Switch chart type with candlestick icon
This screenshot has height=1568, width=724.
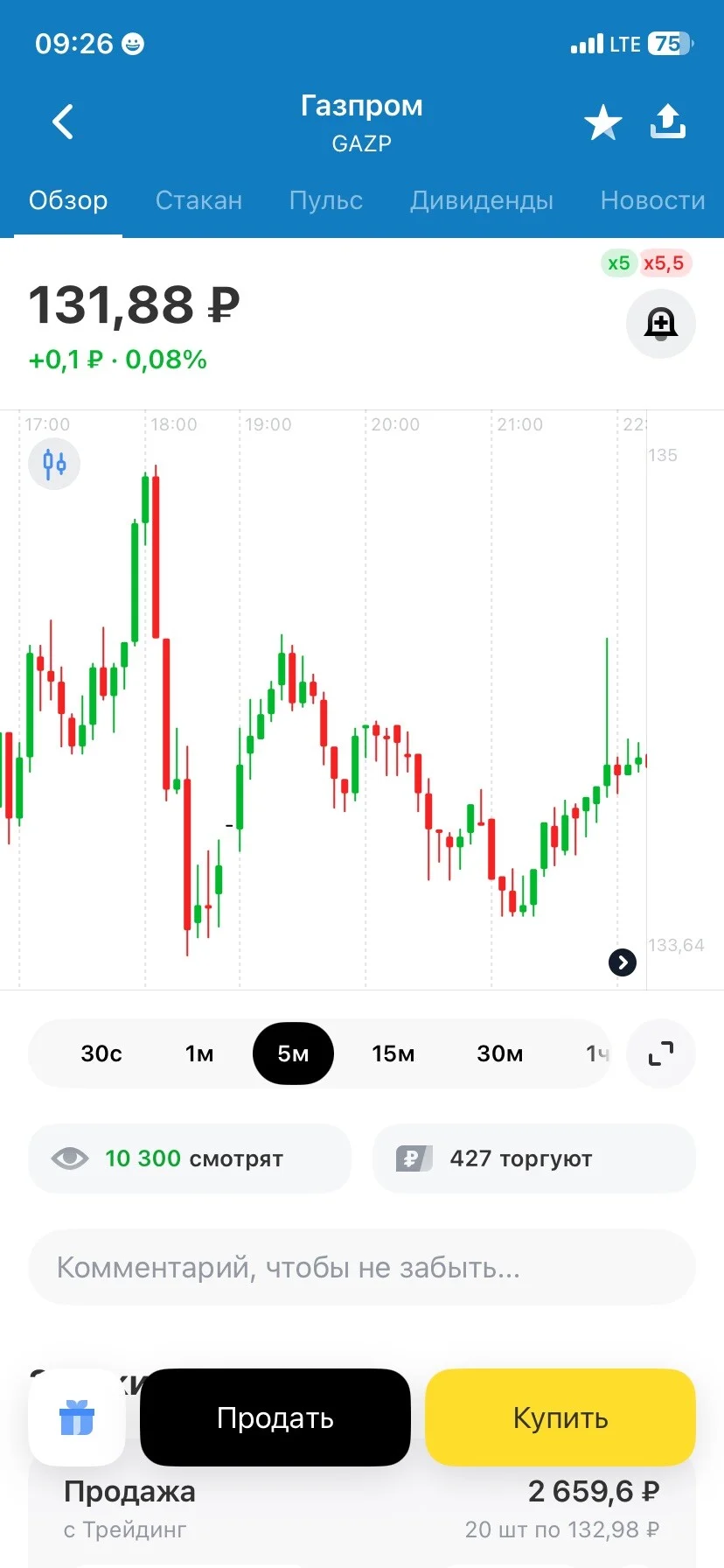[x=54, y=463]
